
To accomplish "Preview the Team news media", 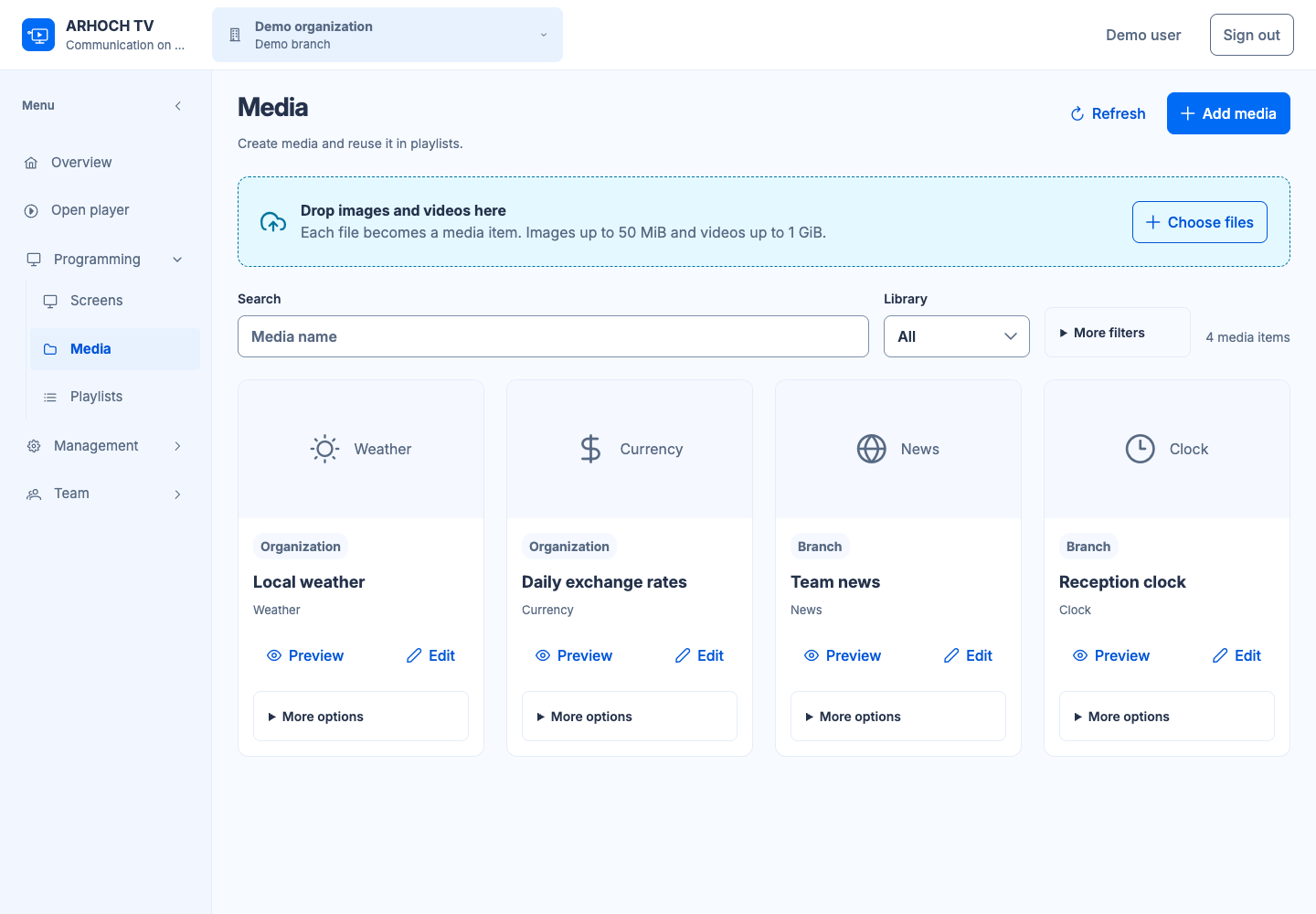I will pyautogui.click(x=843, y=655).
